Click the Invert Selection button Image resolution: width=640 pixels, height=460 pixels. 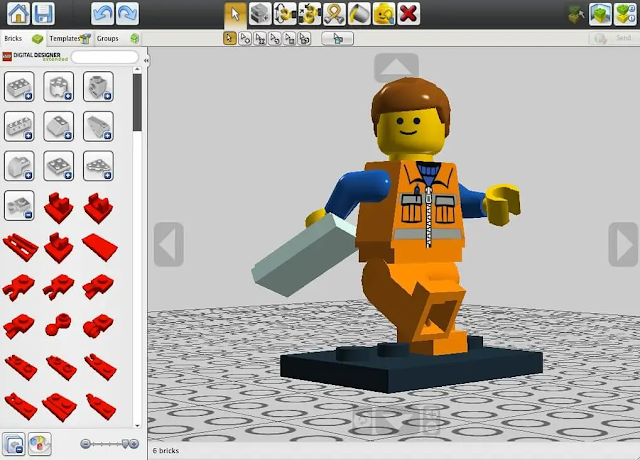point(338,39)
